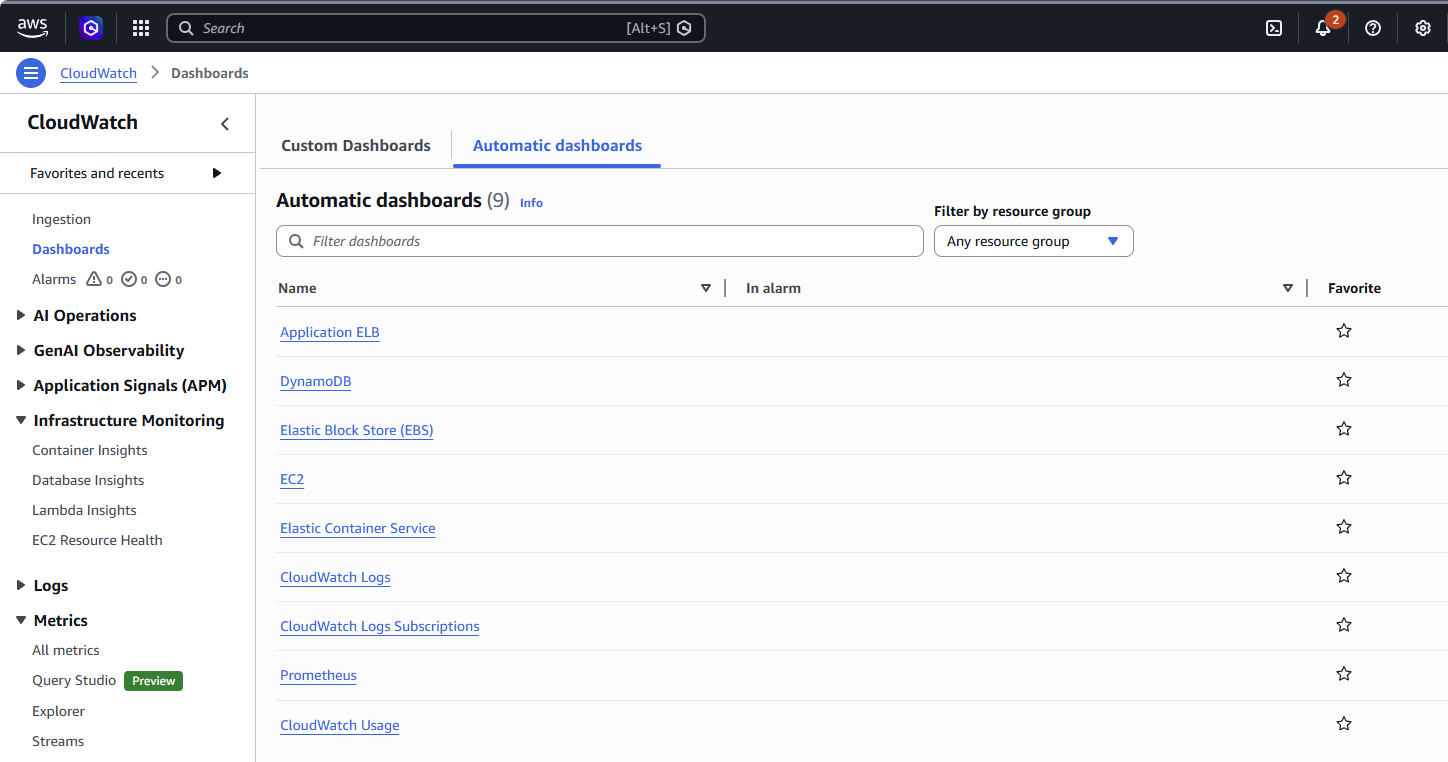Focus the top AWS Search bar

coord(436,28)
